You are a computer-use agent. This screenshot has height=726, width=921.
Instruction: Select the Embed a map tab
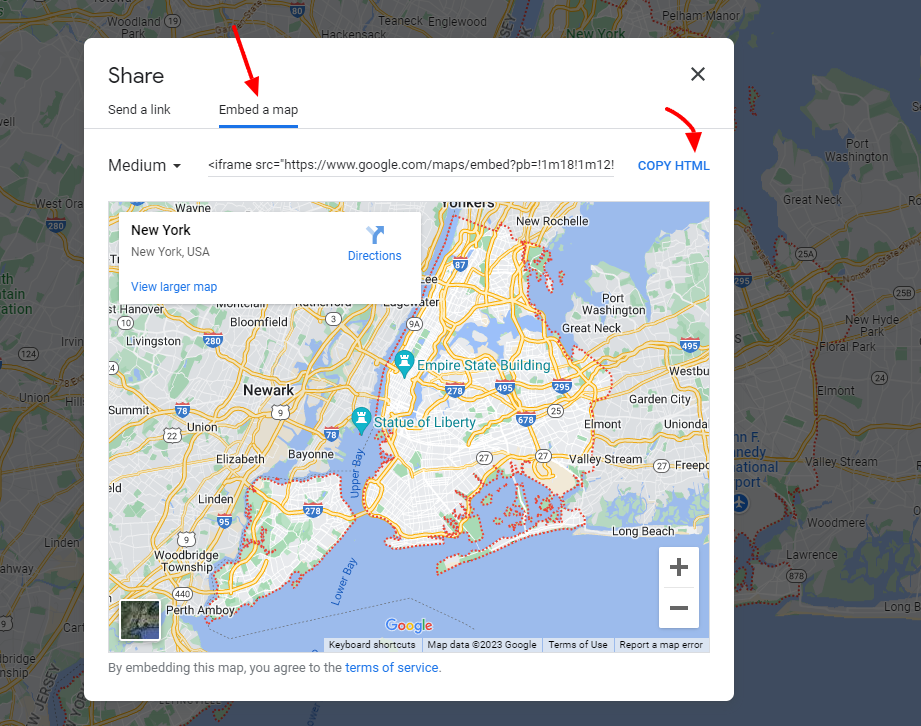(258, 110)
